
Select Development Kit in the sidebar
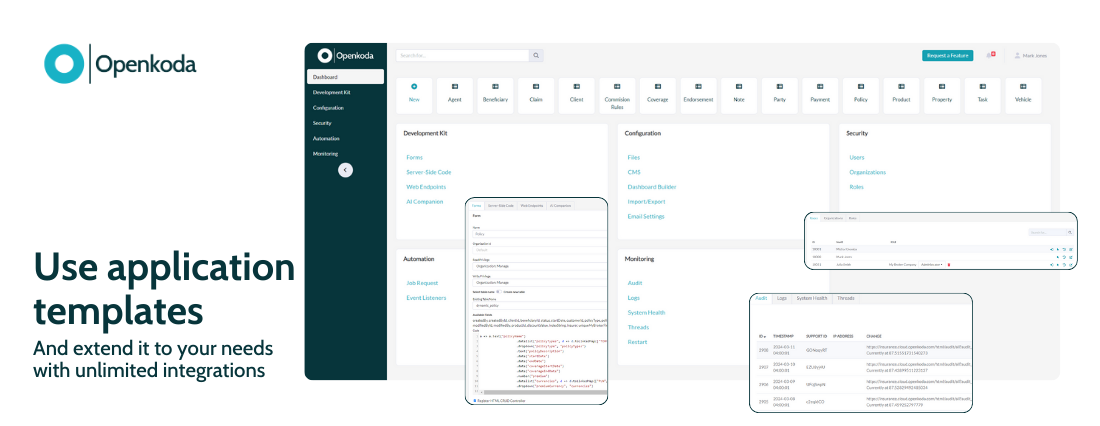pos(332,93)
